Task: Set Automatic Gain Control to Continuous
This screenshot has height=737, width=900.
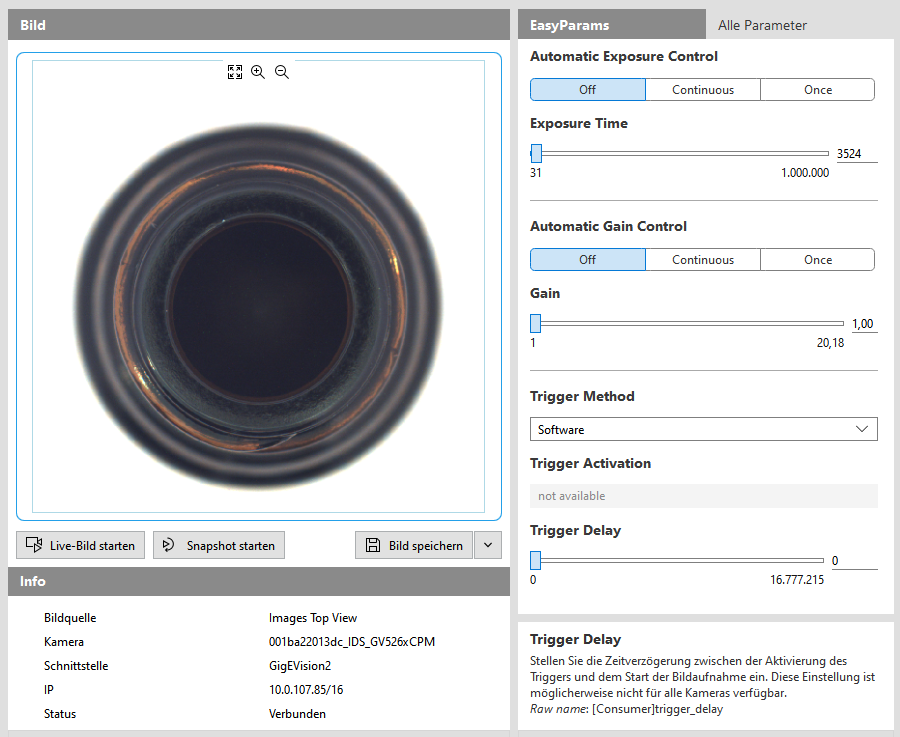Action: coord(702,260)
